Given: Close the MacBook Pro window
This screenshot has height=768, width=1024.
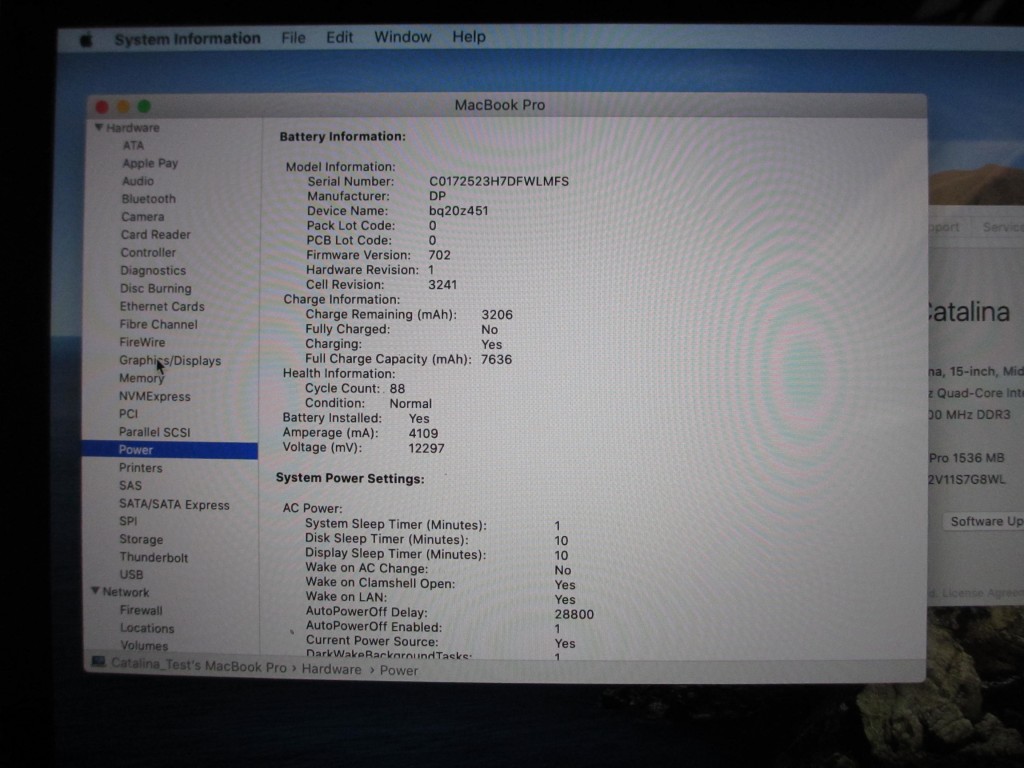Looking at the screenshot, I should (x=102, y=106).
